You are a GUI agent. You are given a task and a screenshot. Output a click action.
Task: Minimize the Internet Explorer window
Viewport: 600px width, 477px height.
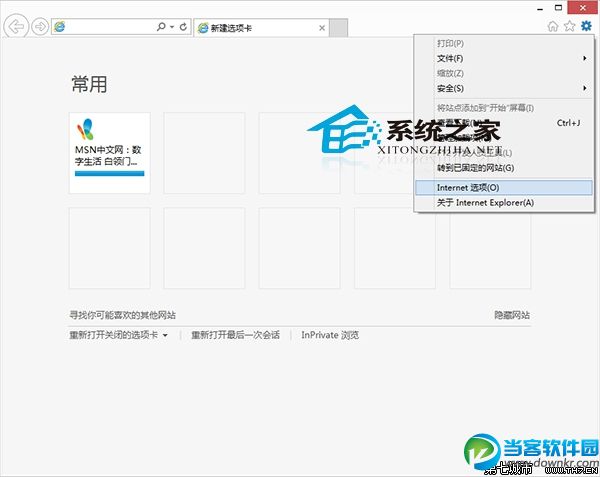[540, 8]
